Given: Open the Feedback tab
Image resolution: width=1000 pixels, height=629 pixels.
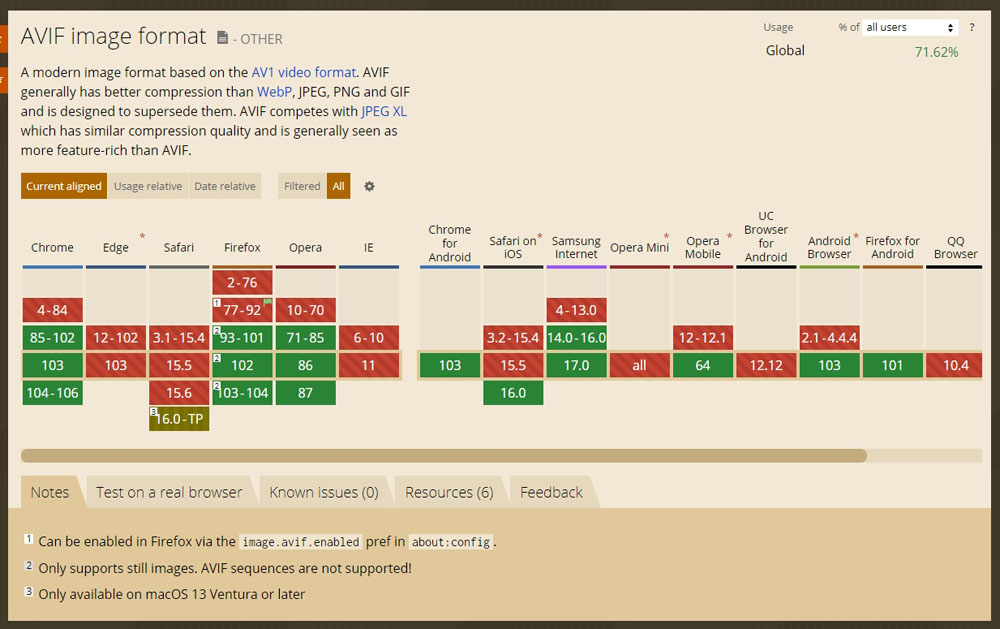Looking at the screenshot, I should pos(551,492).
